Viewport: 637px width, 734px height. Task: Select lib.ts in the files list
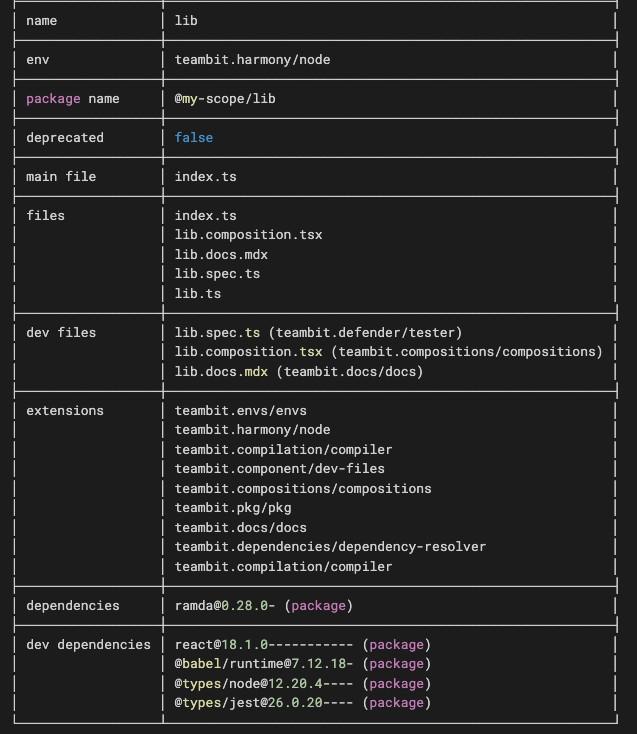(x=197, y=294)
